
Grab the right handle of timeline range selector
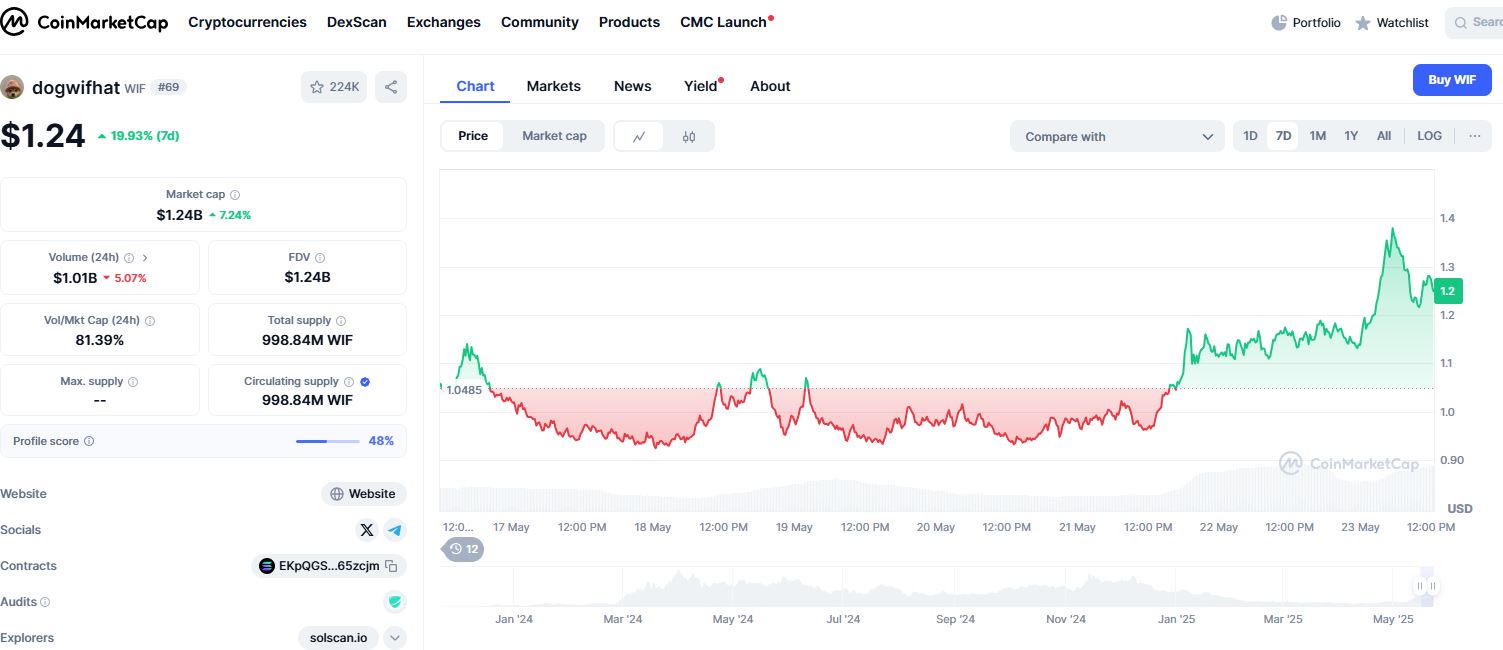(1433, 587)
